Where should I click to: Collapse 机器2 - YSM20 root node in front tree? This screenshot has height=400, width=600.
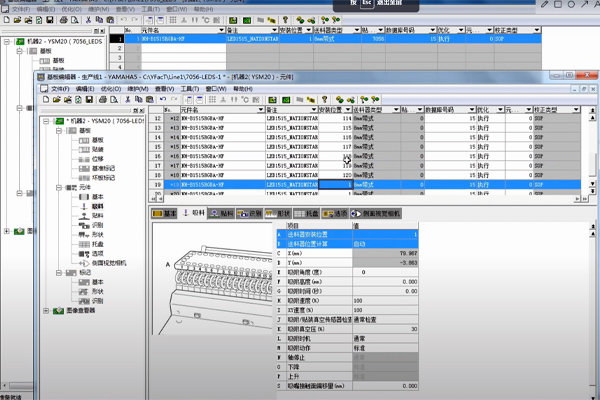46,121
